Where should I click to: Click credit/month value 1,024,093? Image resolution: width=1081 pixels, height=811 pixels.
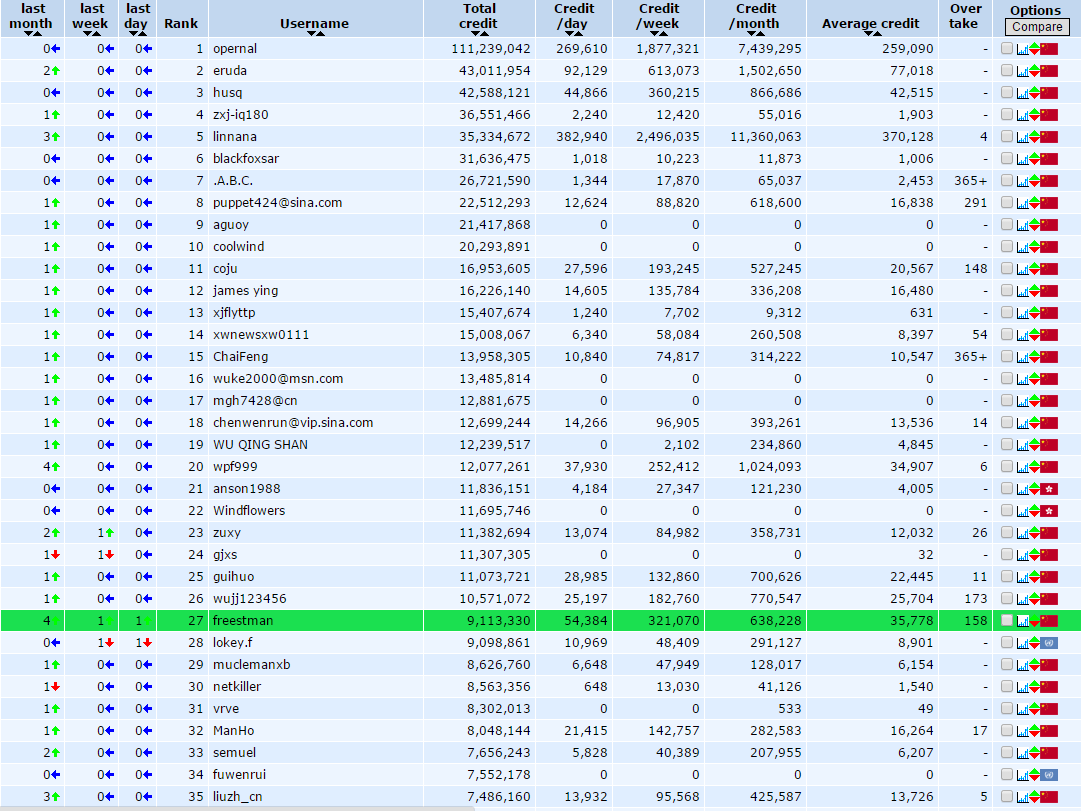click(769, 467)
